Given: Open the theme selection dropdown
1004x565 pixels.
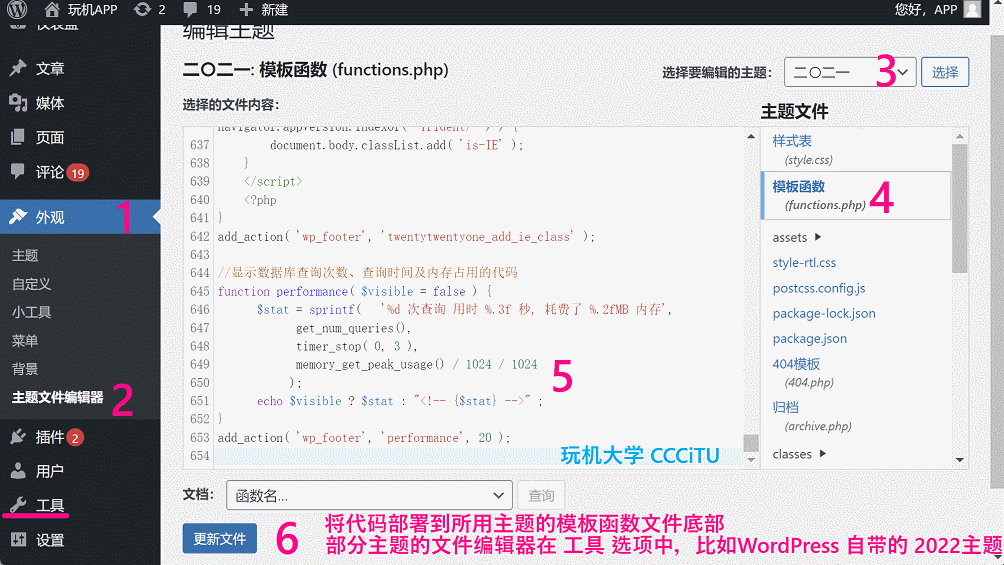Looking at the screenshot, I should pos(849,72).
